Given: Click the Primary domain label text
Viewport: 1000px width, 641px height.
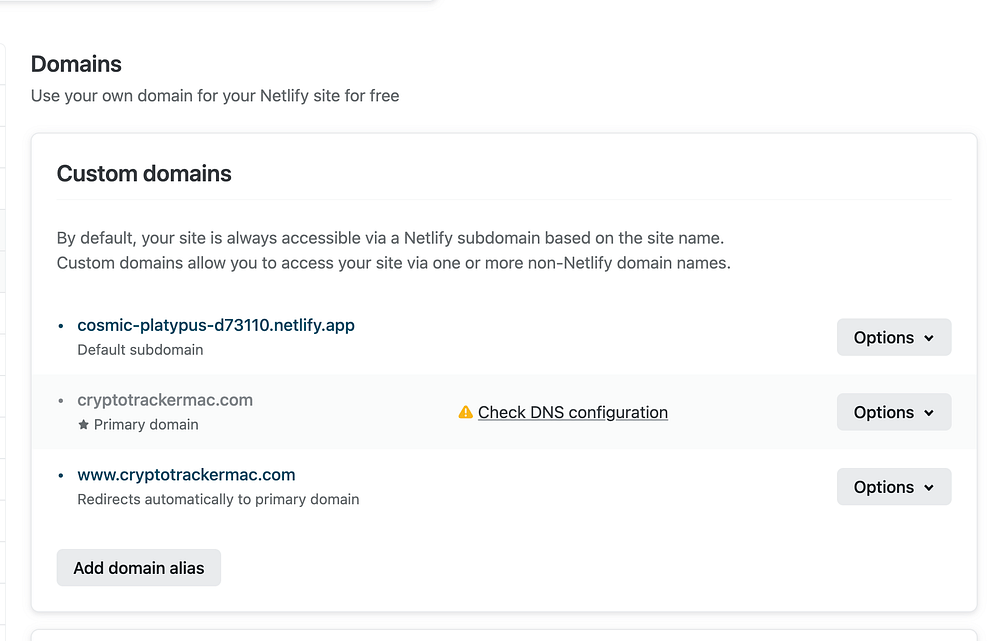Looking at the screenshot, I should [x=146, y=425].
